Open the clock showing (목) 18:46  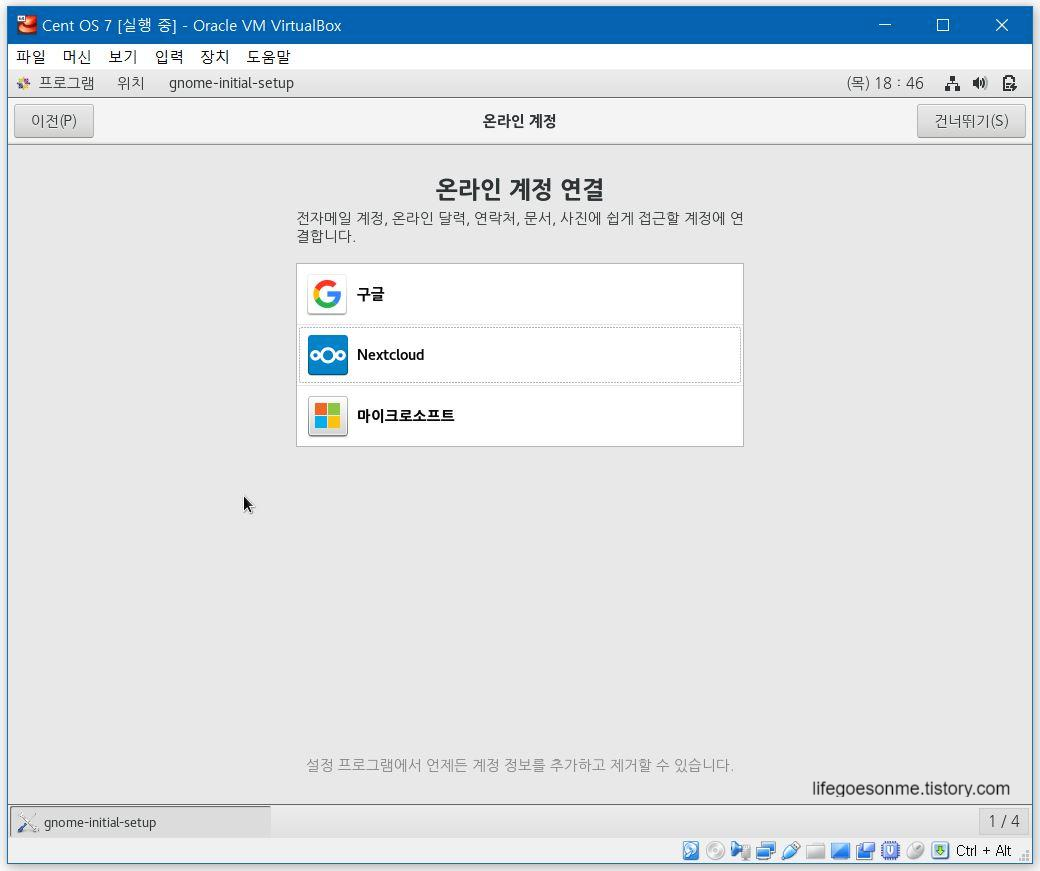[x=885, y=83]
